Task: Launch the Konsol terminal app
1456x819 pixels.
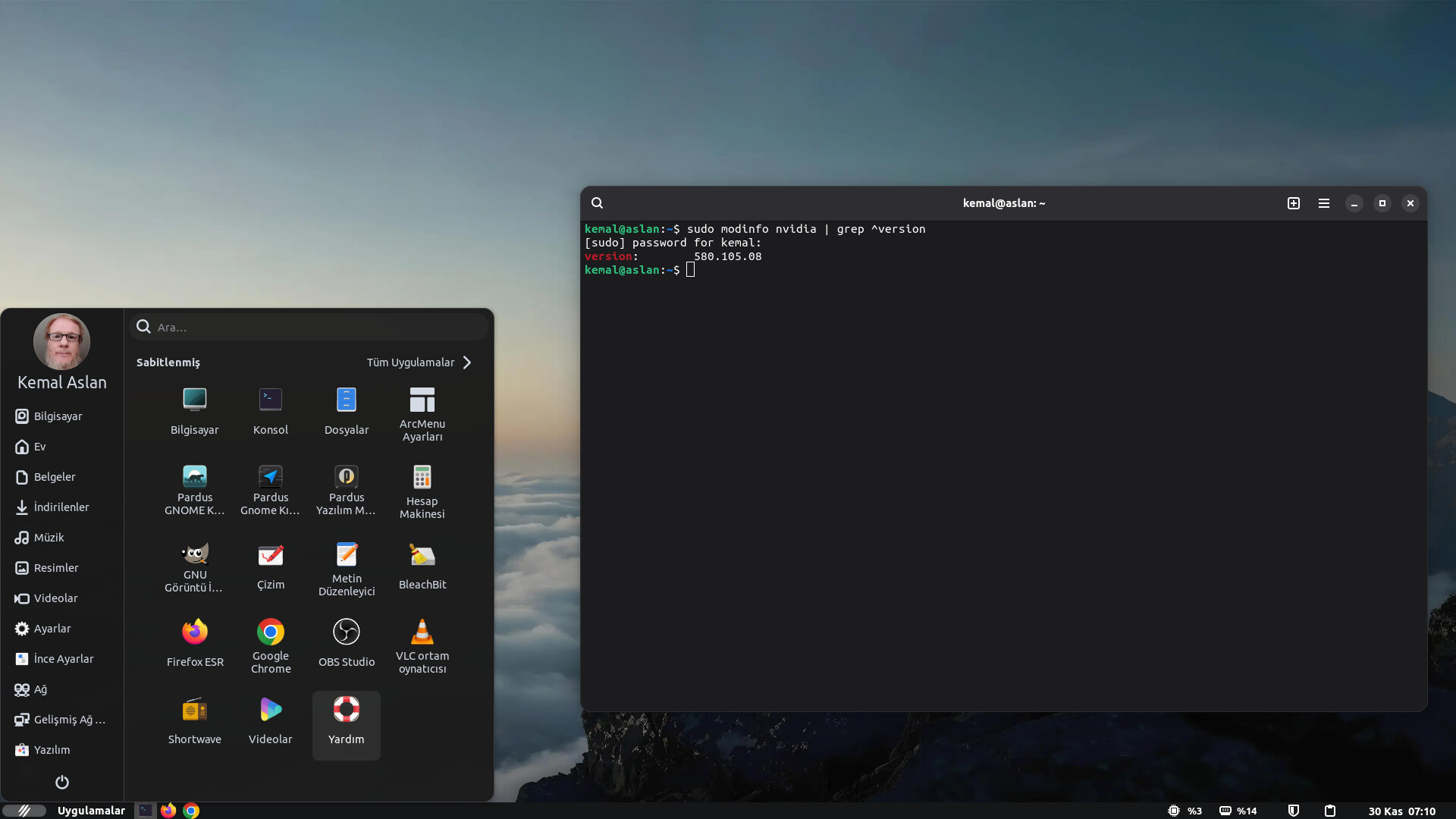Action: pyautogui.click(x=271, y=411)
